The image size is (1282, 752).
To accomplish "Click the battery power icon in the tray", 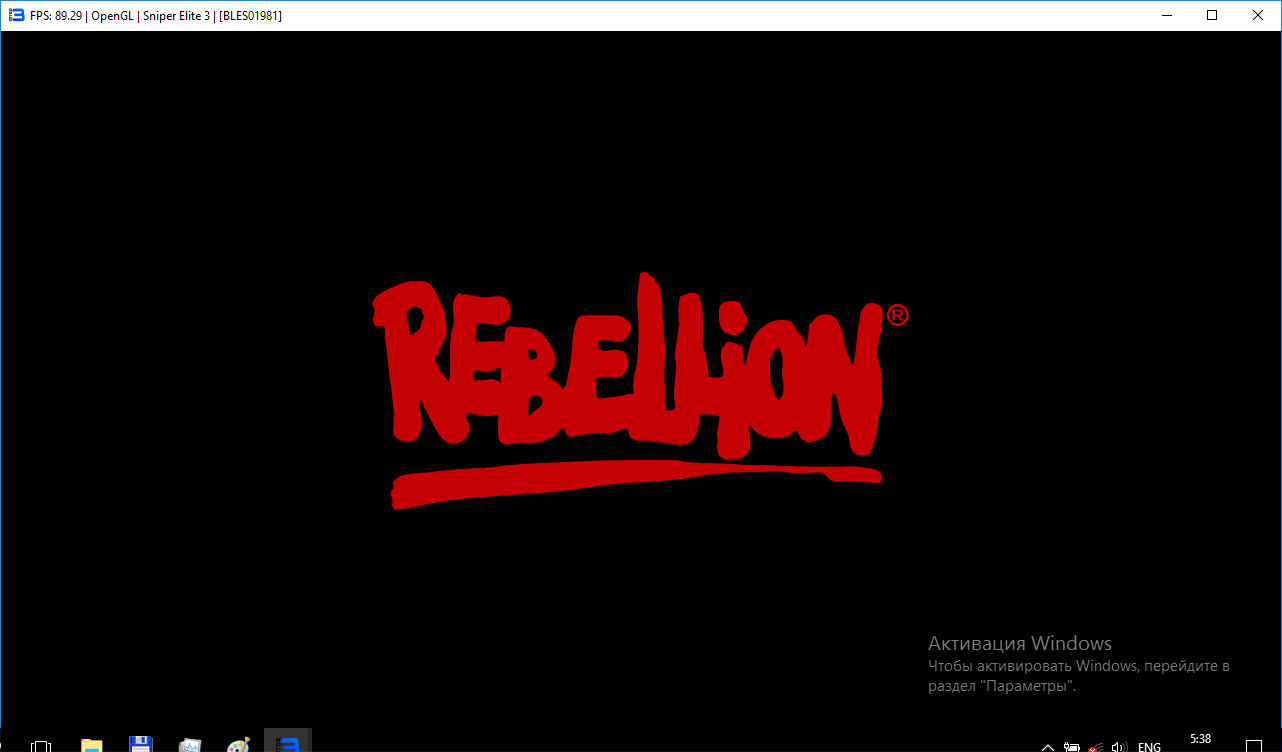I will (x=1072, y=746).
